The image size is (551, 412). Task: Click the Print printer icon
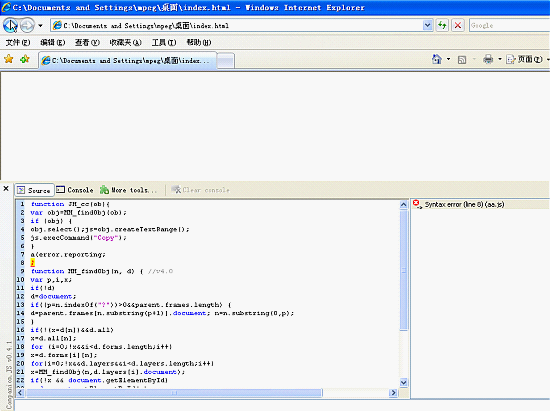(x=488, y=59)
